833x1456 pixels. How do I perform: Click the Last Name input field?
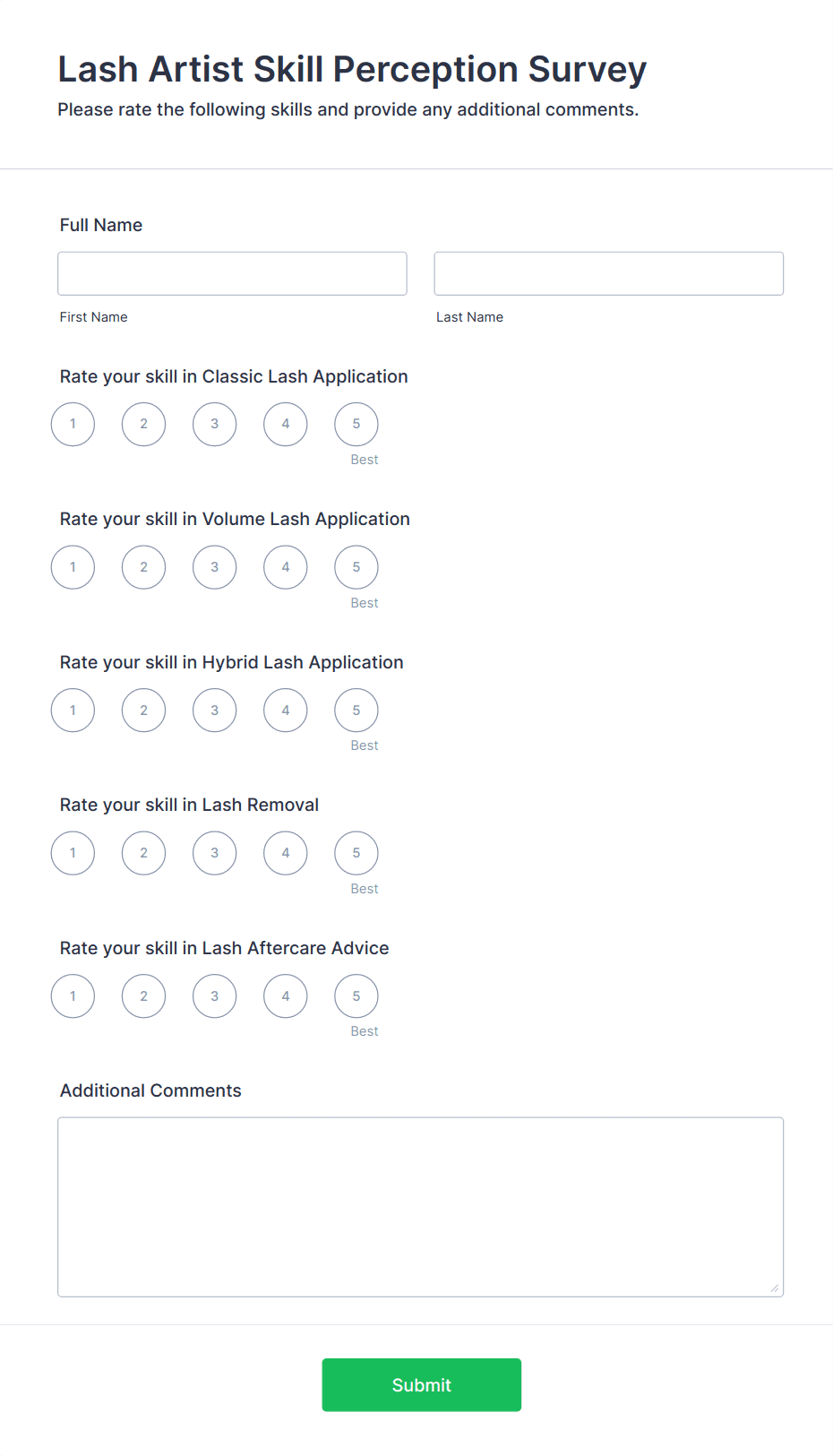point(608,273)
